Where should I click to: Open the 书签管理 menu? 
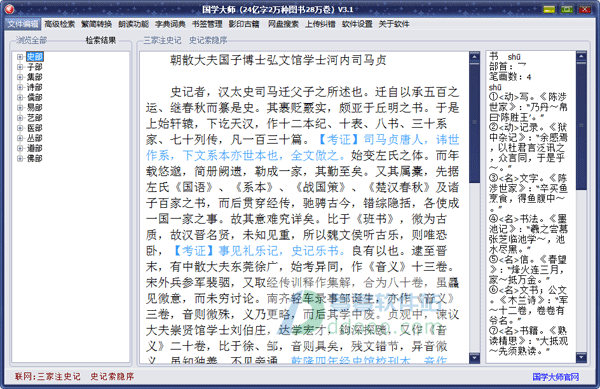pyautogui.click(x=207, y=24)
